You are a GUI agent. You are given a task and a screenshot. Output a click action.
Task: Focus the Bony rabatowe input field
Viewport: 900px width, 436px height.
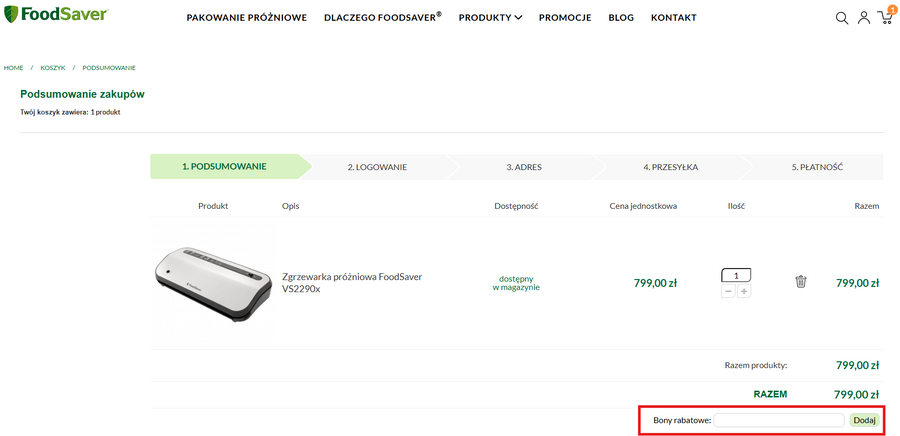pyautogui.click(x=779, y=420)
